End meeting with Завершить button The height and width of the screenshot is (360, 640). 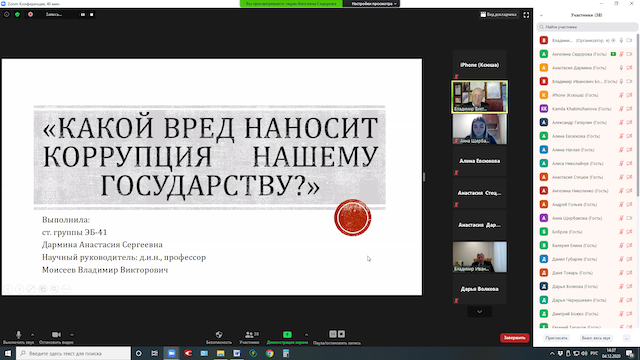(514, 338)
